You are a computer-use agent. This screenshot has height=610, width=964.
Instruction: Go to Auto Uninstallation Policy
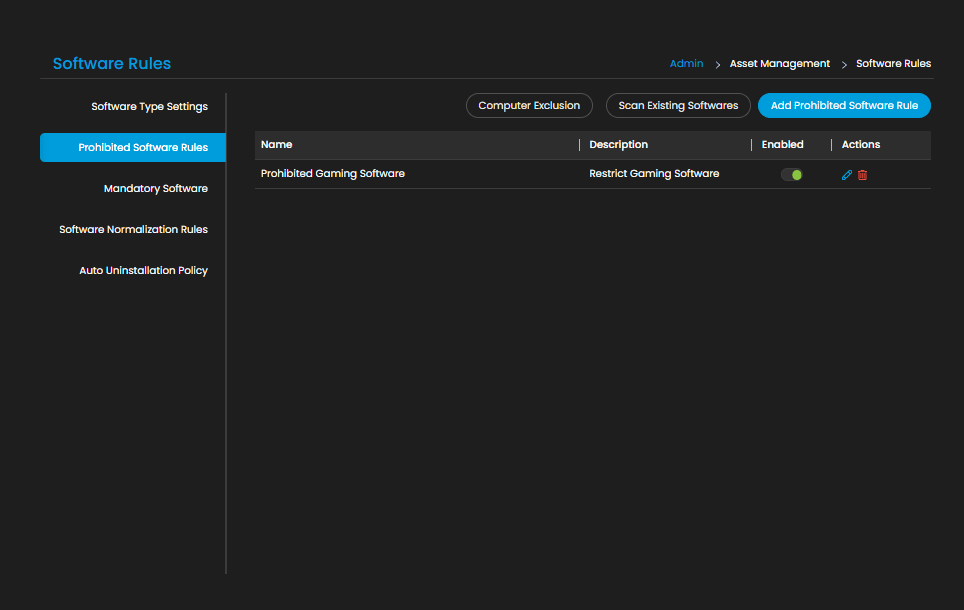[x=143, y=271]
